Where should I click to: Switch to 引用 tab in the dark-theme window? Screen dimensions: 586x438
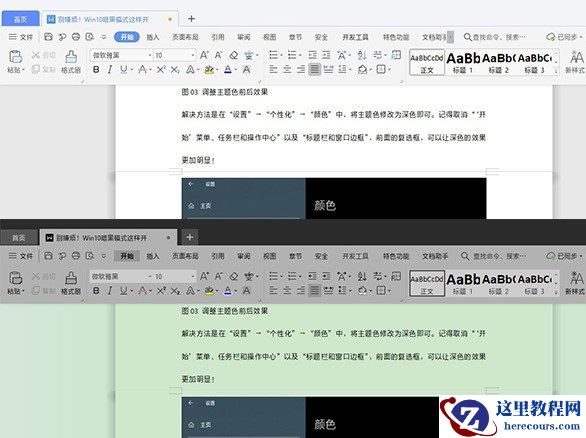[218, 256]
